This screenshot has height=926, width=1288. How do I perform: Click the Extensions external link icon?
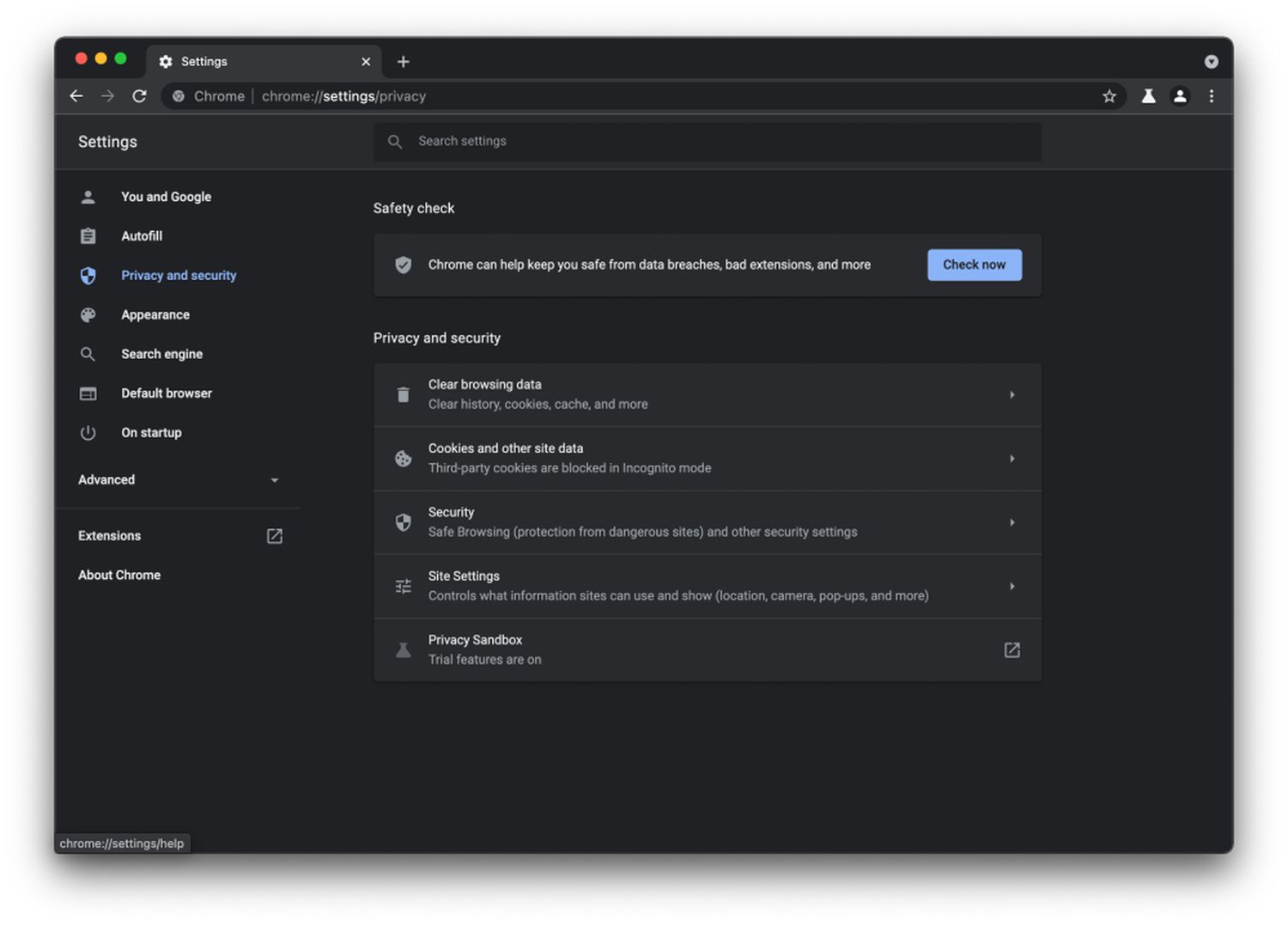click(x=275, y=536)
